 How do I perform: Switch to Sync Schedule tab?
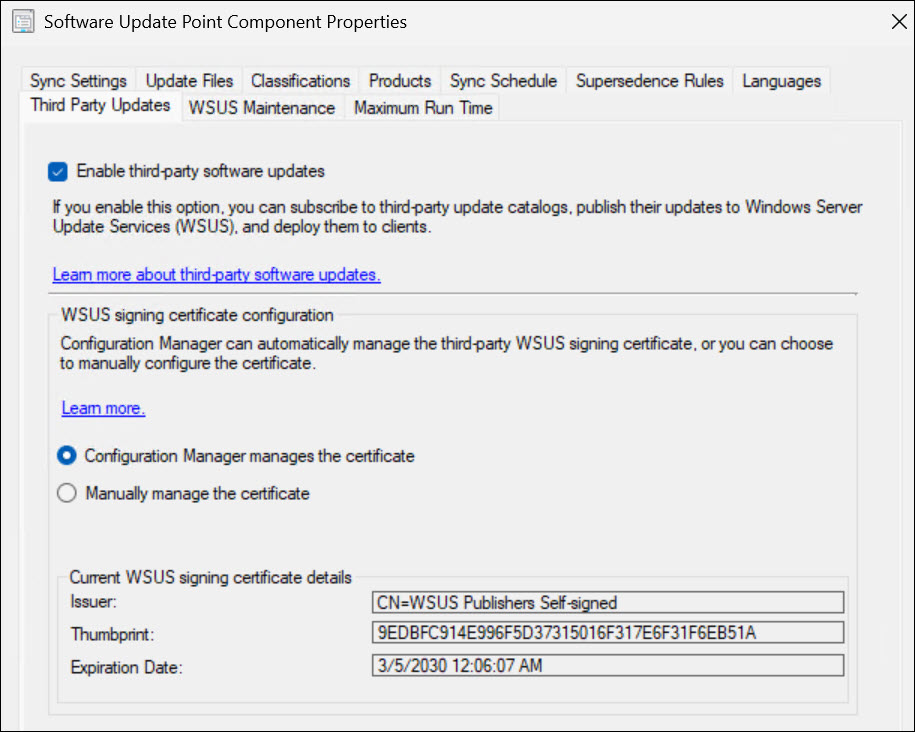click(x=503, y=81)
